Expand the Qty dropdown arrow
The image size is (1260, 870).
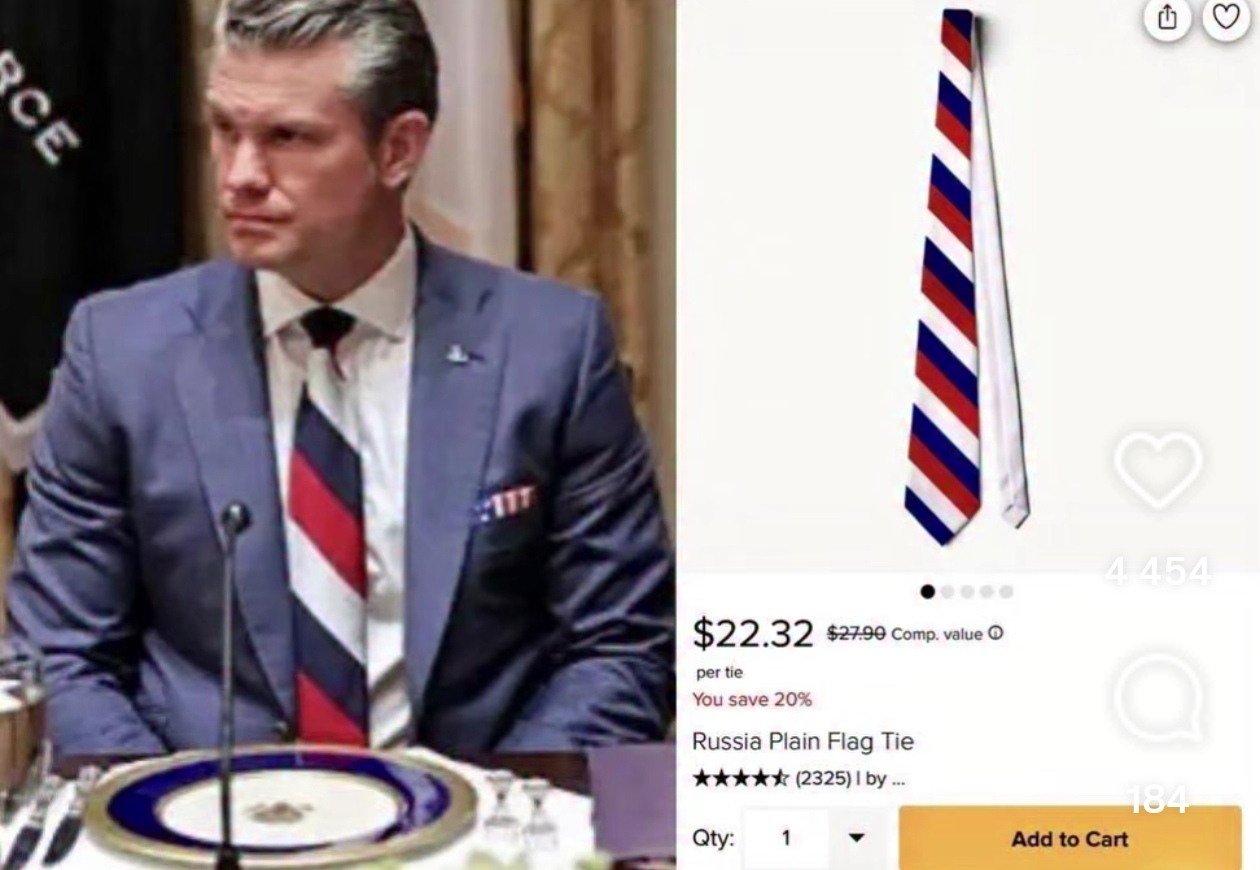[857, 838]
